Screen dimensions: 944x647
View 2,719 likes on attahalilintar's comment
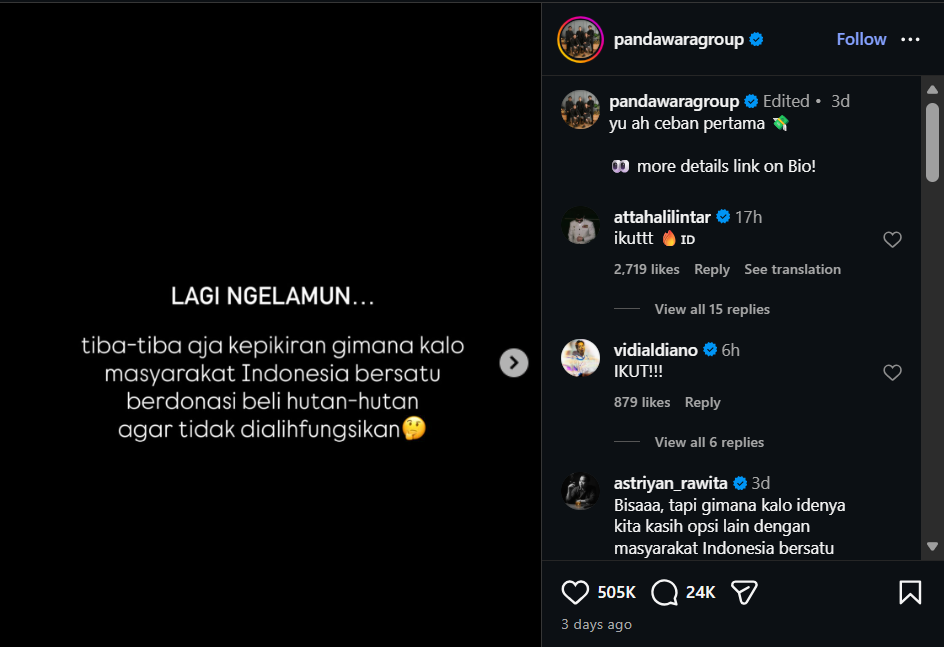[x=647, y=269]
